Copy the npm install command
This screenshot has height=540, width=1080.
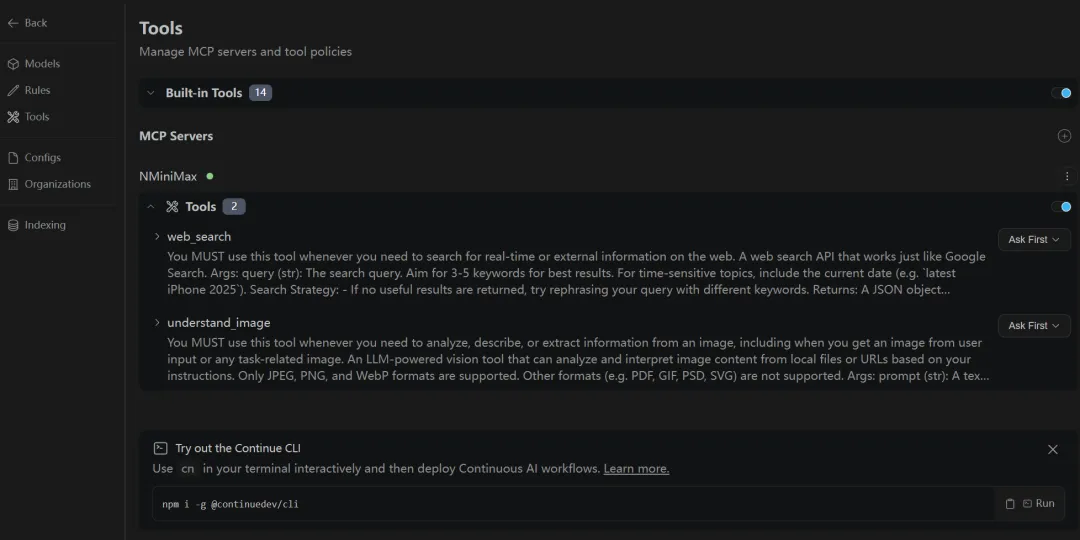[x=1010, y=504]
